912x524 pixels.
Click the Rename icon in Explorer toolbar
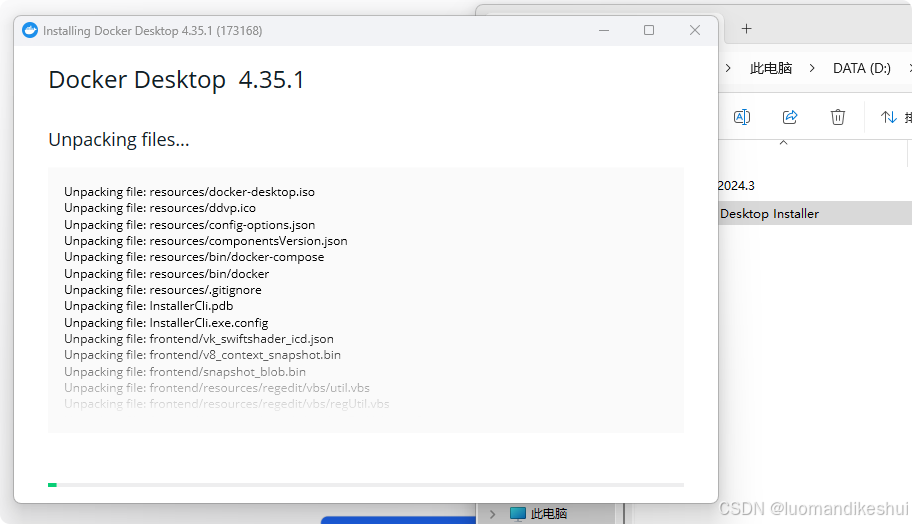(742, 117)
